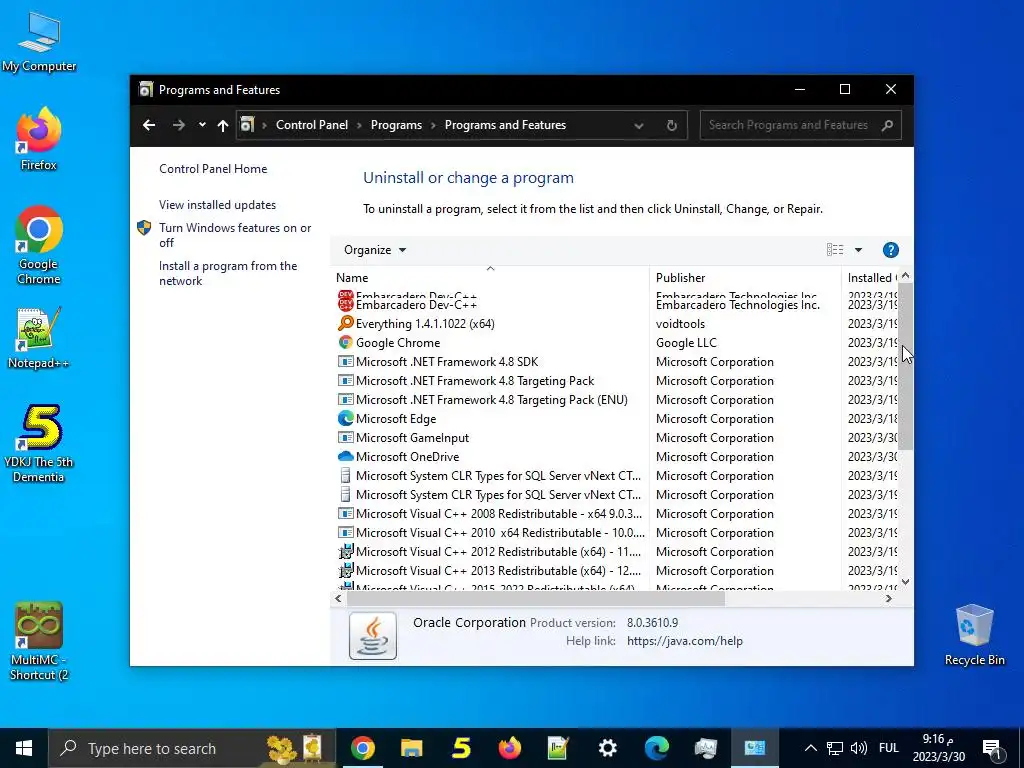Click the Java program icon in details pane
1024x768 pixels.
[x=373, y=635]
